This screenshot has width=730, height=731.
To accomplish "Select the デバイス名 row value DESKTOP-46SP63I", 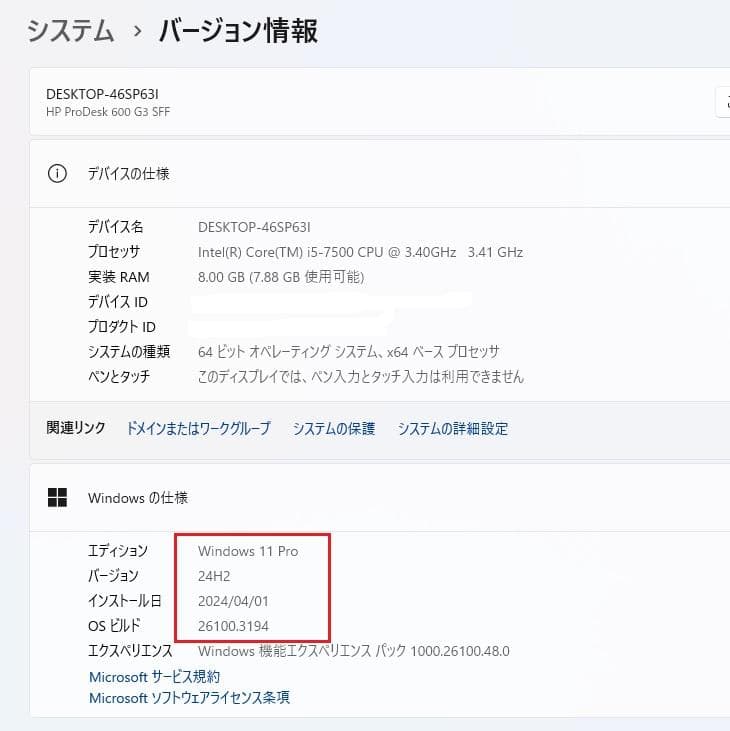I will coord(254,227).
